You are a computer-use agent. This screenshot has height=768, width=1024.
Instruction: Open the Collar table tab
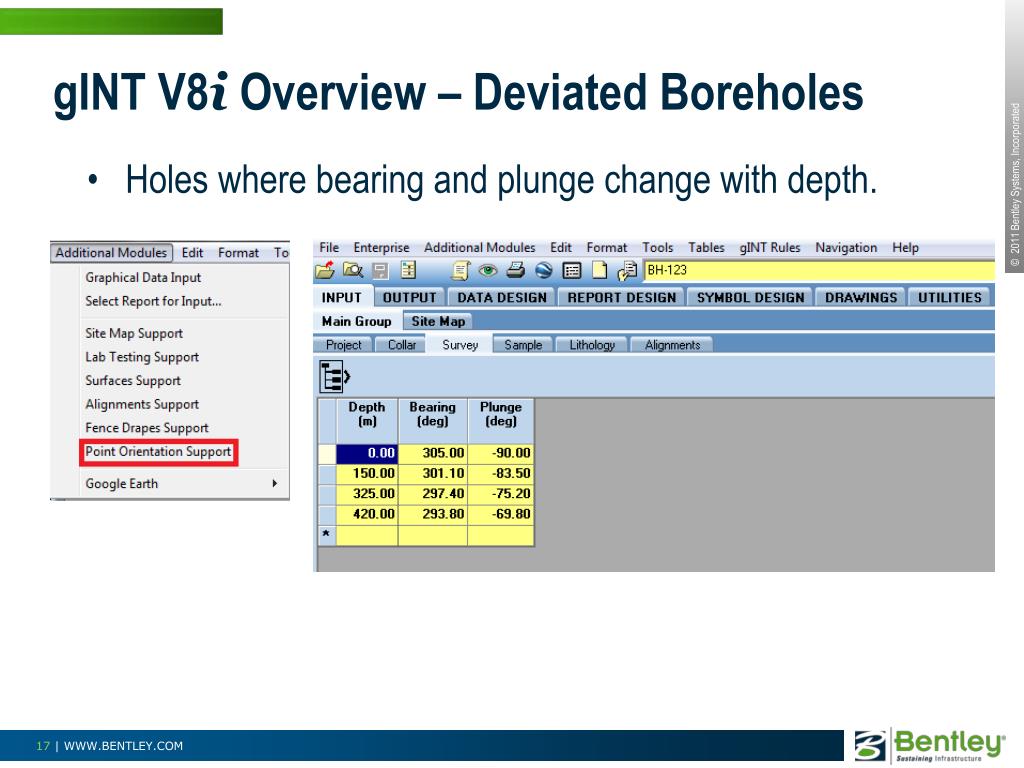pos(402,345)
